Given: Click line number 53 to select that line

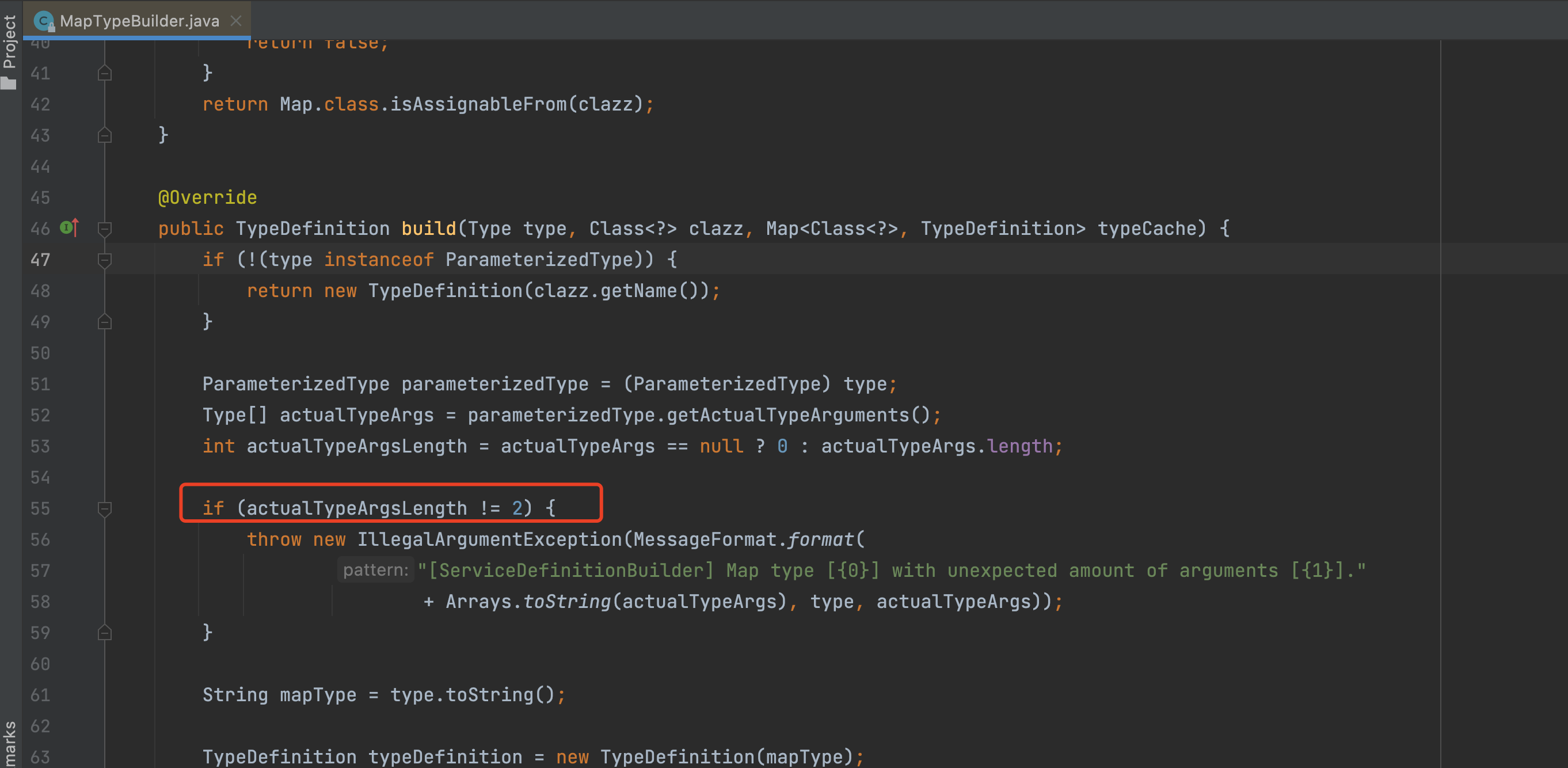Looking at the screenshot, I should pos(40,446).
